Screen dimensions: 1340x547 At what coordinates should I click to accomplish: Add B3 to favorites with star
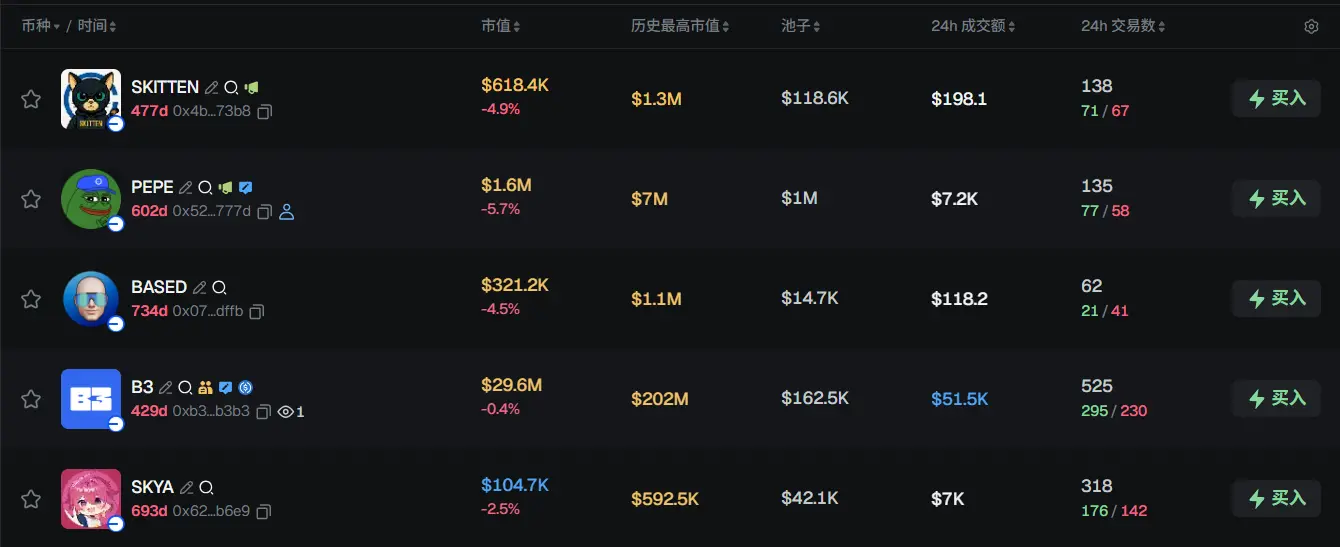point(31,399)
